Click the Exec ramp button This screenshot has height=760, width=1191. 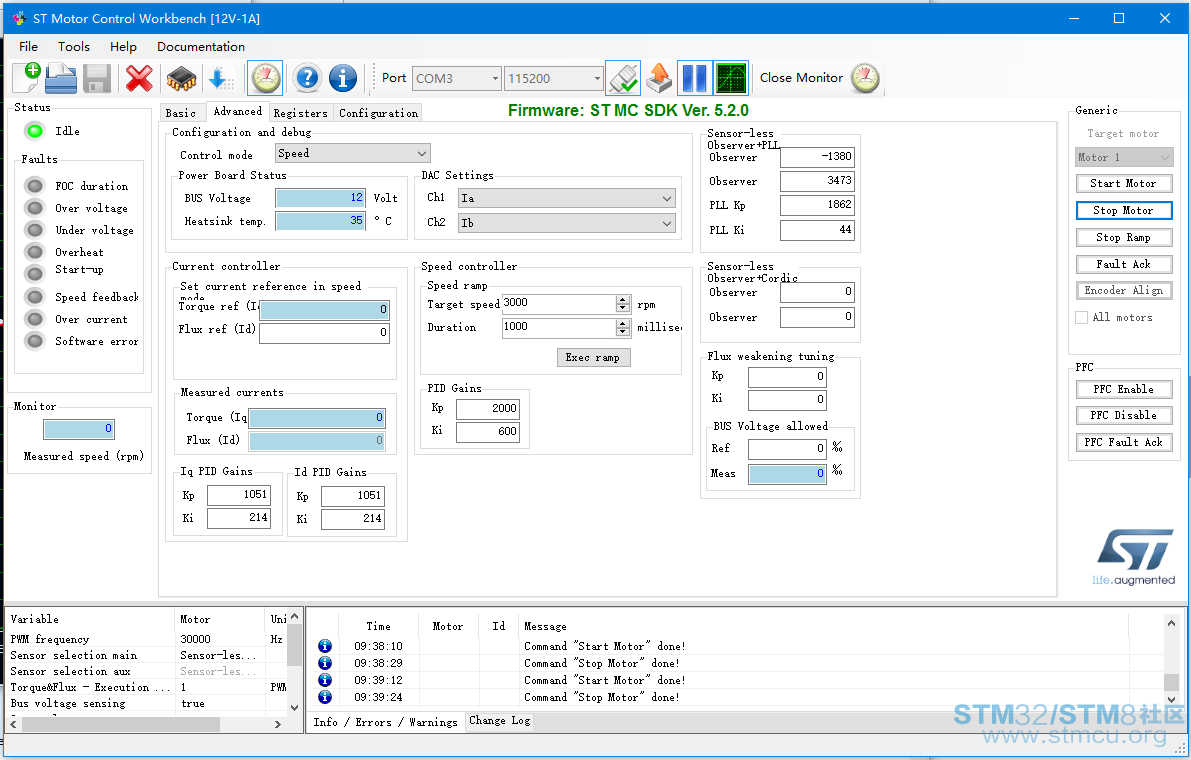tap(592, 358)
